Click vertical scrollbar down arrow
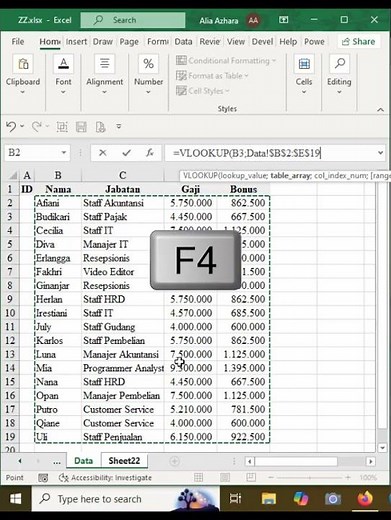 click(x=382, y=447)
